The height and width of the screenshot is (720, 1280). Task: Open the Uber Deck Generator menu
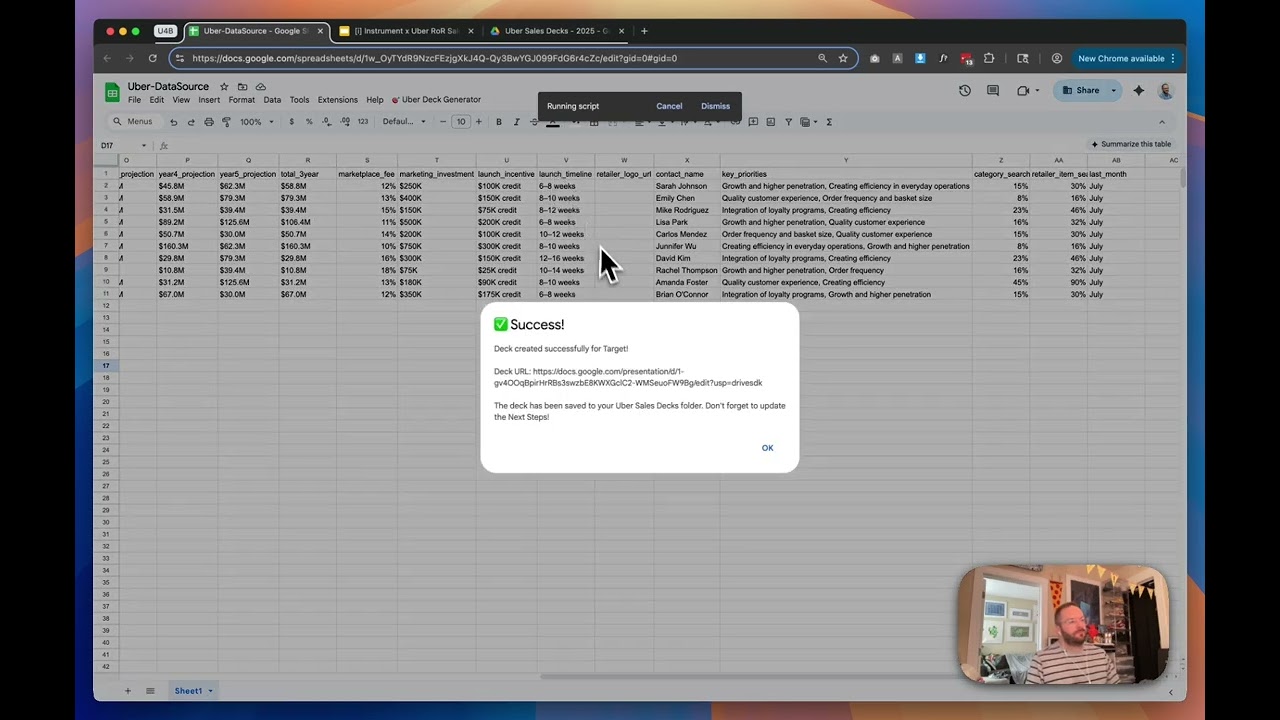[x=436, y=100]
